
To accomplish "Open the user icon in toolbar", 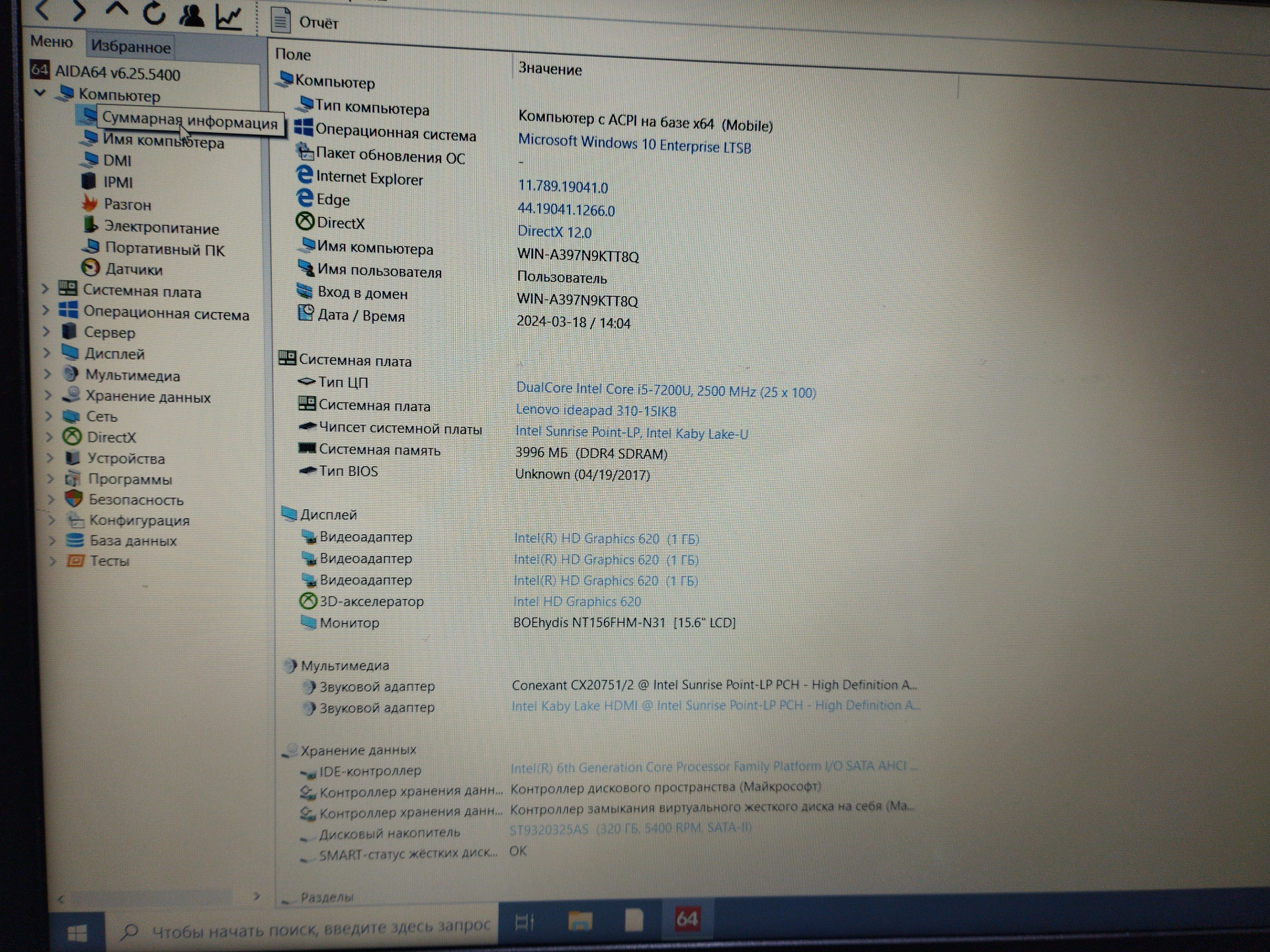I will [191, 15].
